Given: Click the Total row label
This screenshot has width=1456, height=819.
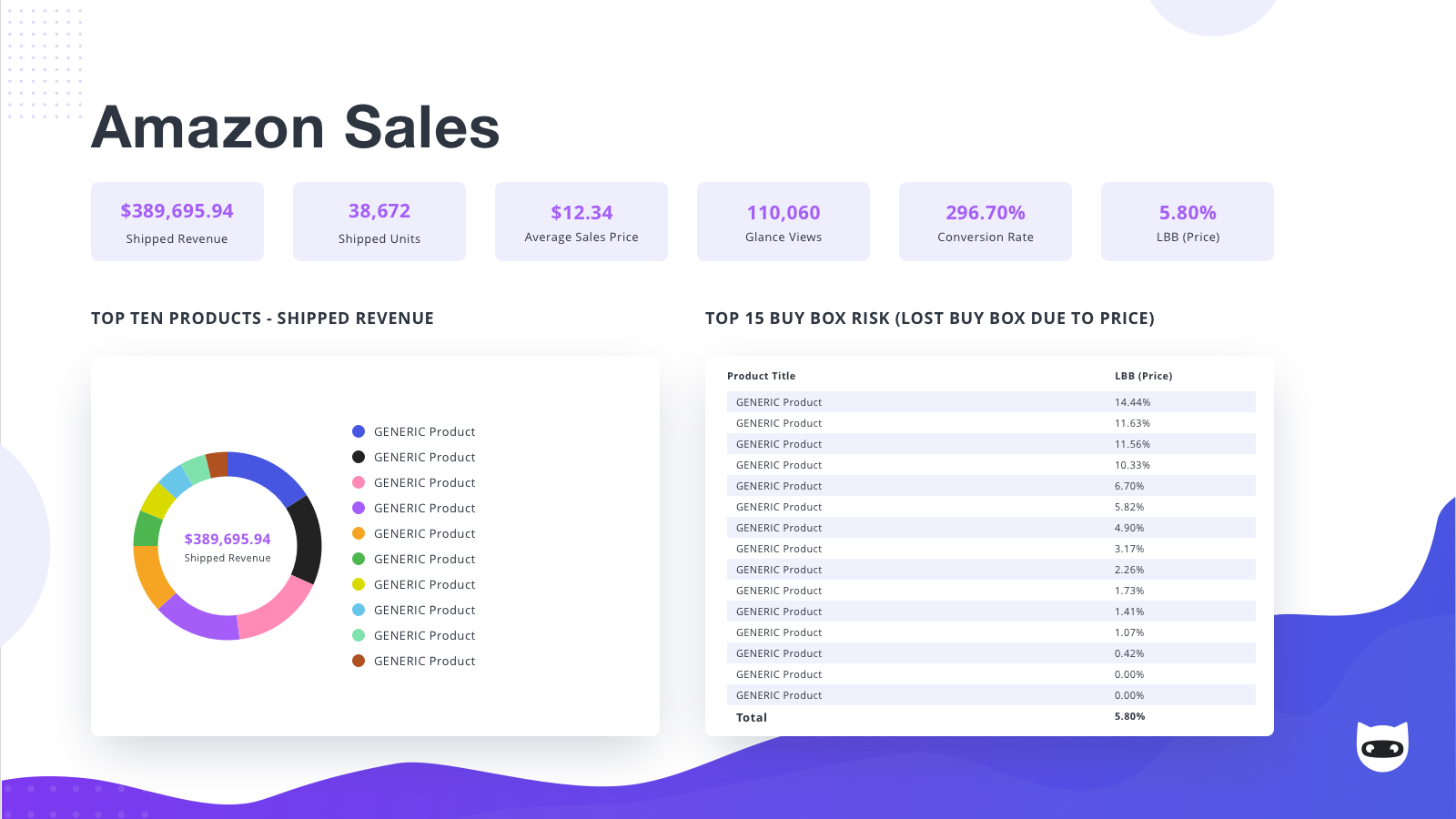Looking at the screenshot, I should tap(752, 717).
